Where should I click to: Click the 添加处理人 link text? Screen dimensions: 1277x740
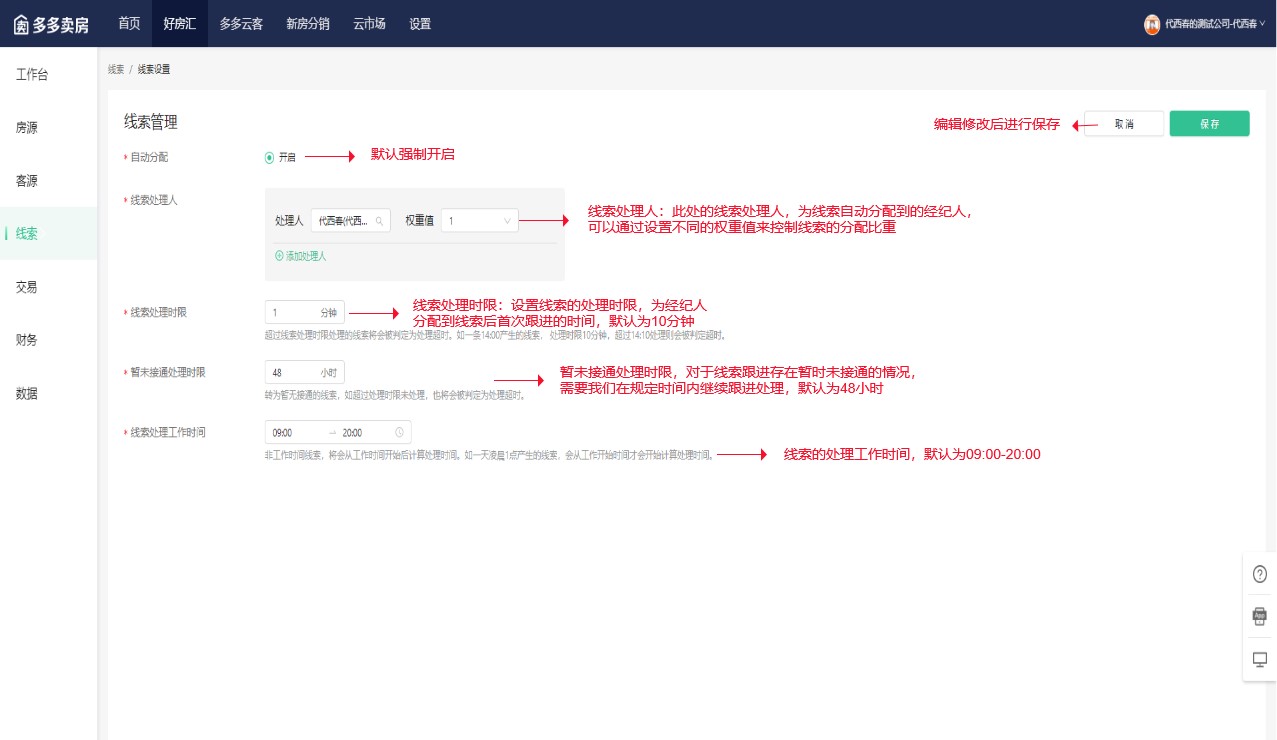point(306,256)
